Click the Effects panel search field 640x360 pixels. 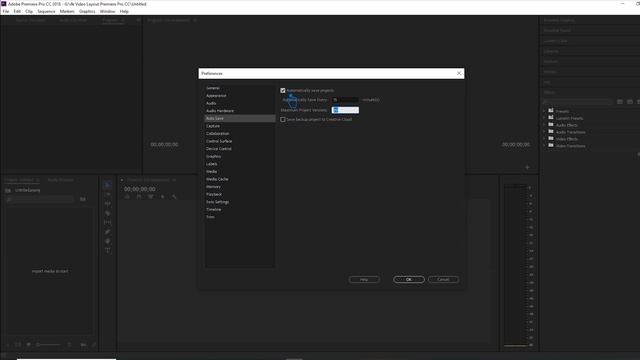[x=577, y=102]
